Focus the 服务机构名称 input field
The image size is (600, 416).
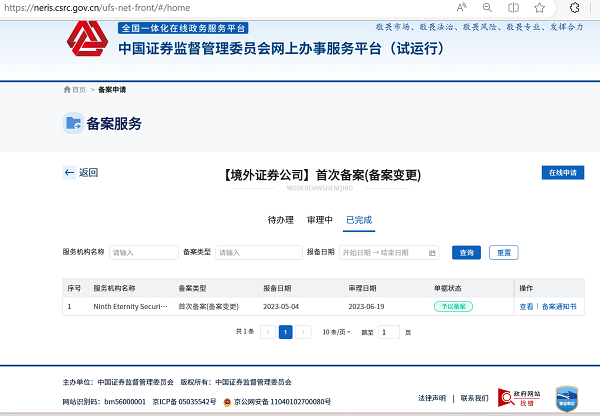point(141,253)
